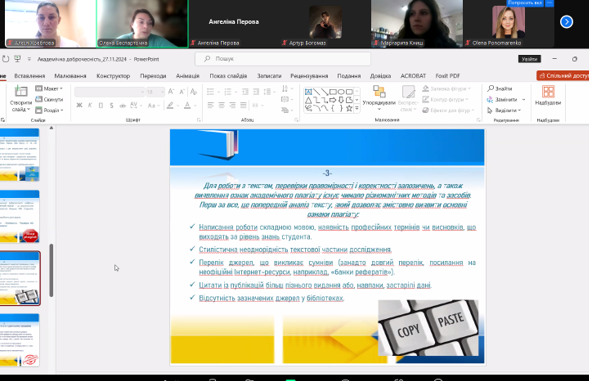Toggle Bold (Ж) formatting

point(79,105)
